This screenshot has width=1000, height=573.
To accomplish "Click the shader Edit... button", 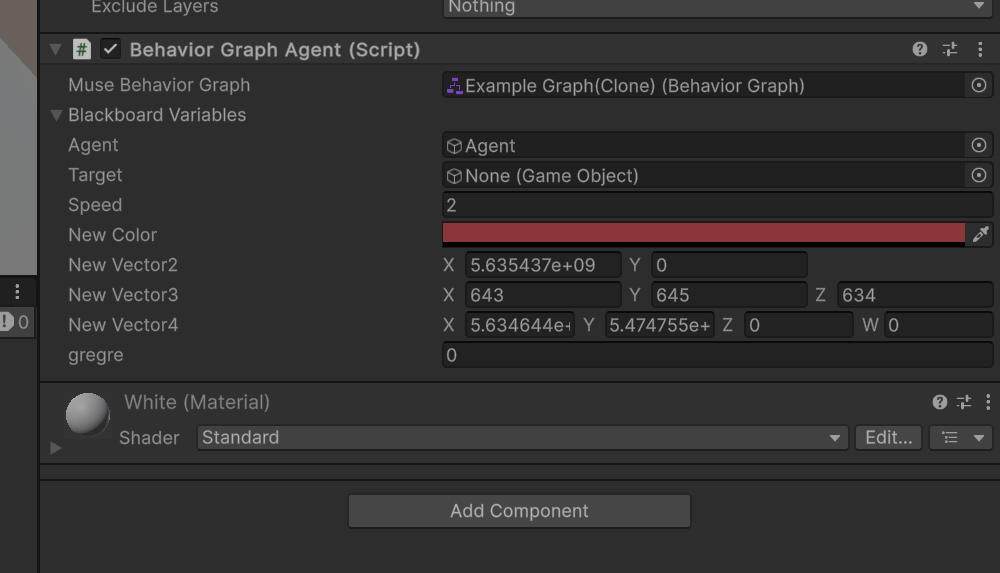I will click(888, 438).
